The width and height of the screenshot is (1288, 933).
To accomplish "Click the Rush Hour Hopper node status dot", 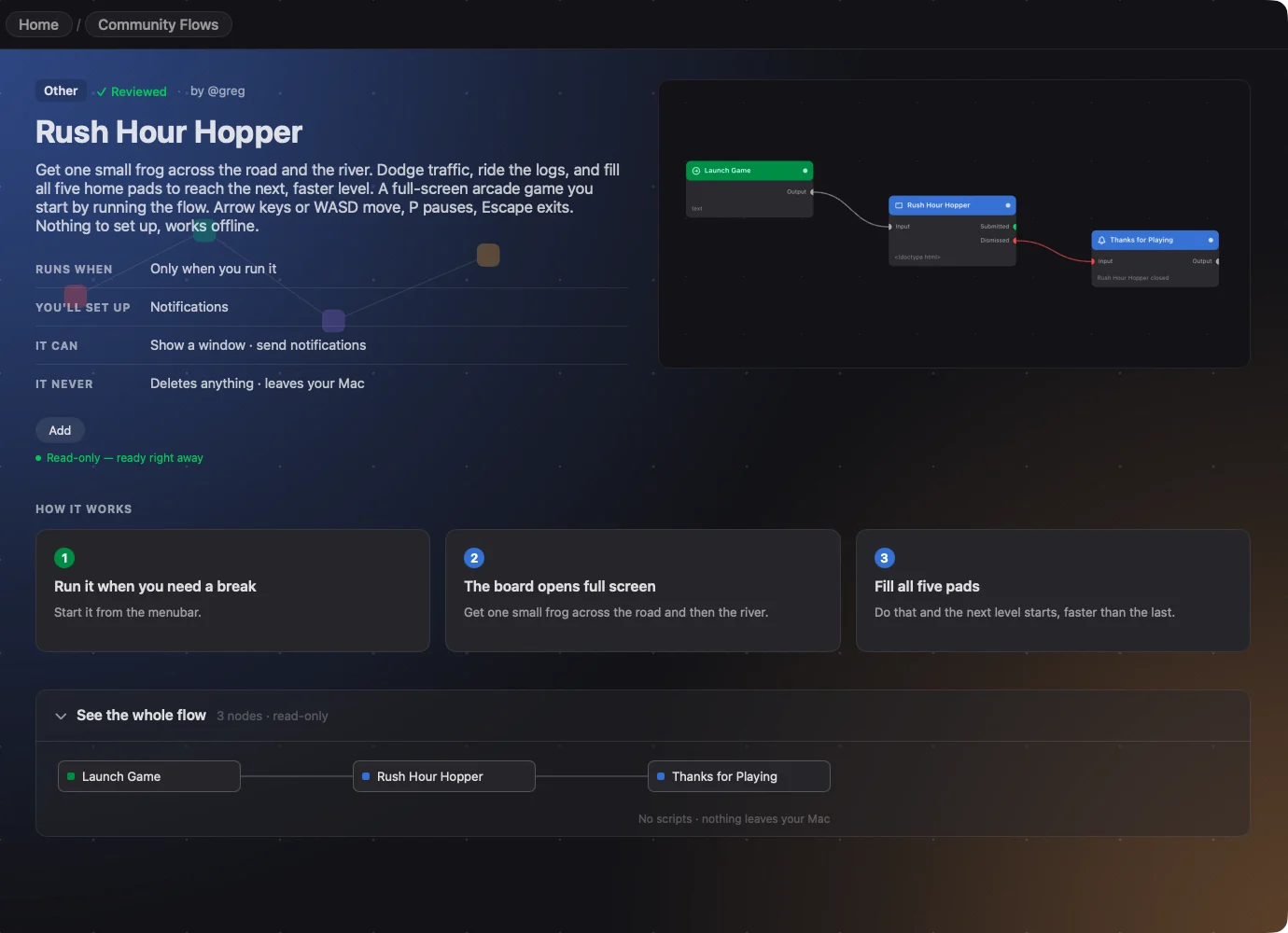I will (1008, 205).
